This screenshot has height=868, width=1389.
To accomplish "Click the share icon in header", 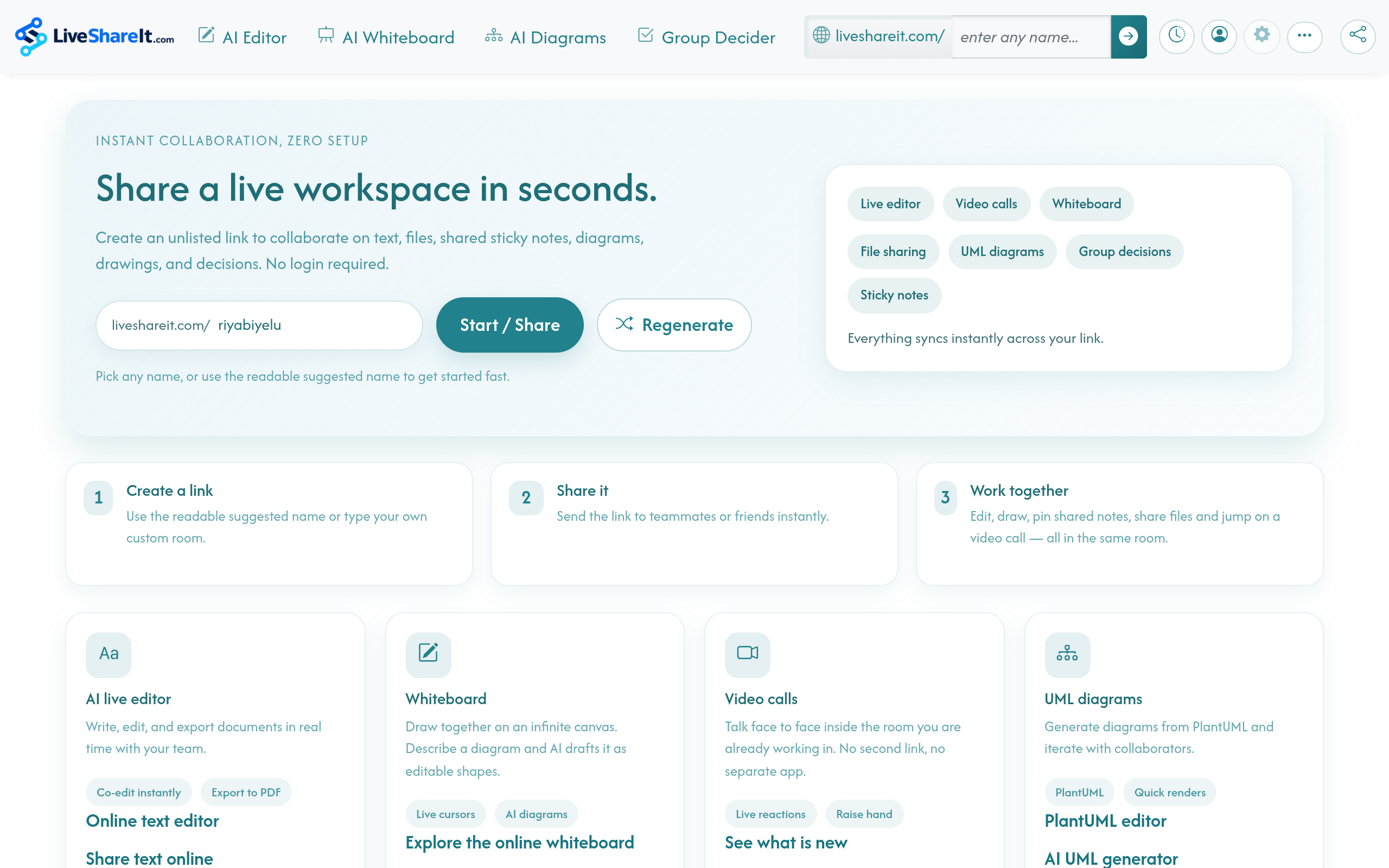I will pyautogui.click(x=1358, y=36).
